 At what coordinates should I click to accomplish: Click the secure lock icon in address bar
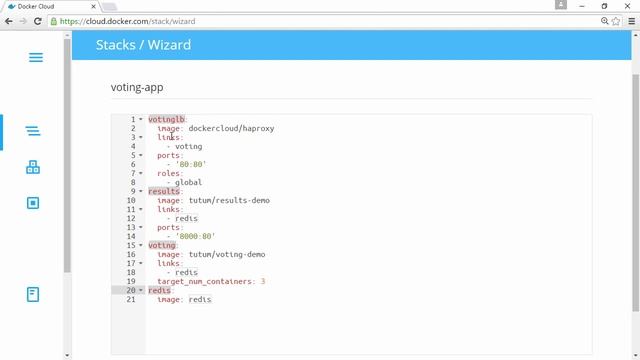(54, 21)
